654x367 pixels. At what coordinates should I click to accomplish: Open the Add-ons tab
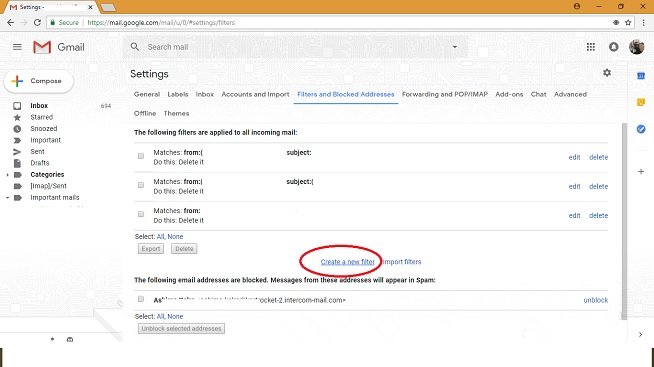(x=509, y=94)
